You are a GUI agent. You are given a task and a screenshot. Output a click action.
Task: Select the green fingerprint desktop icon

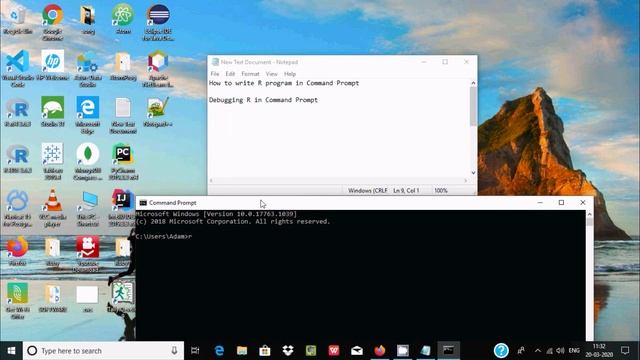[x=18, y=300]
